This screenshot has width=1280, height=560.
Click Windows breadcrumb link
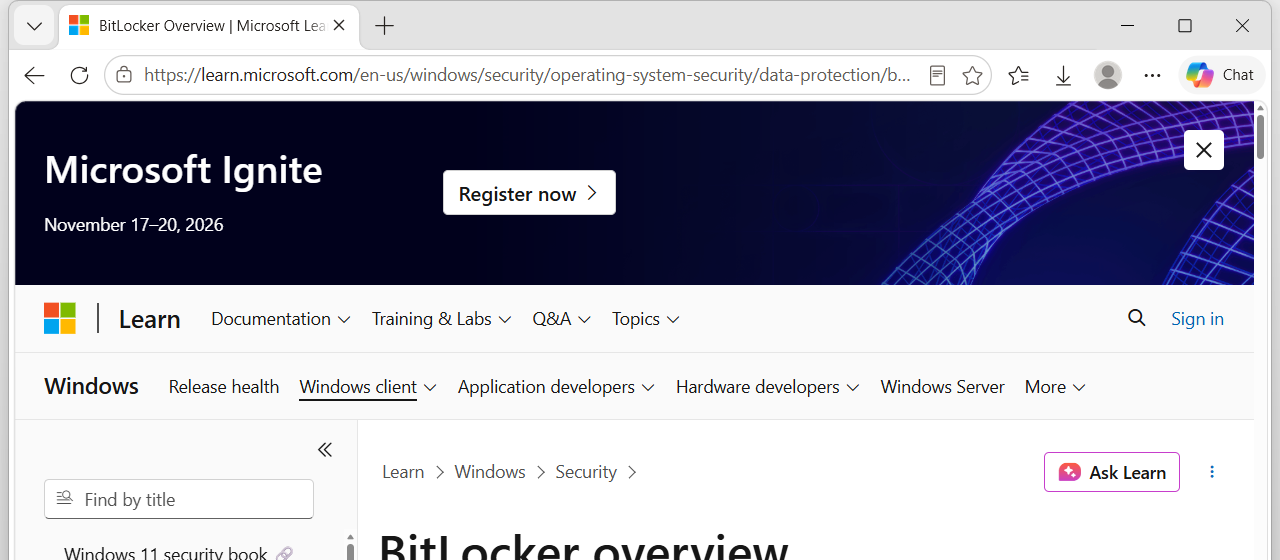click(x=490, y=472)
